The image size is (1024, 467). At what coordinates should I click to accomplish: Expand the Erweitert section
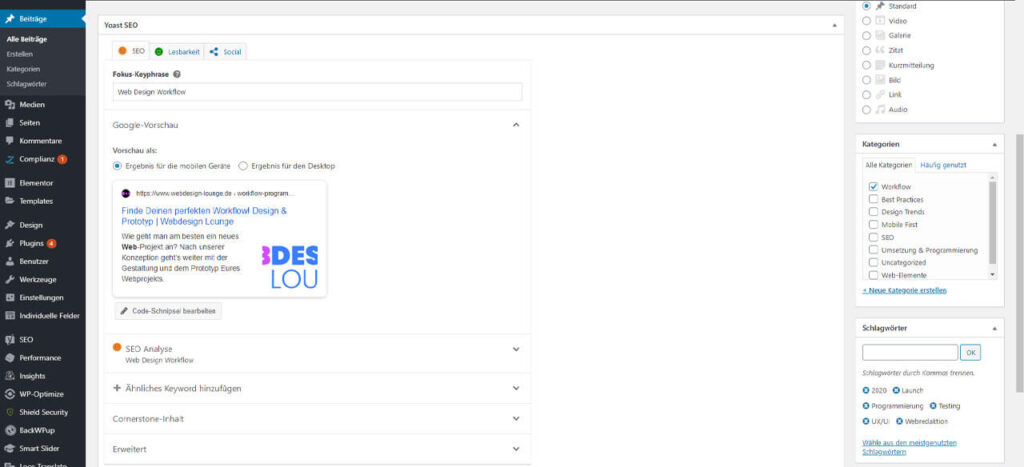point(516,449)
